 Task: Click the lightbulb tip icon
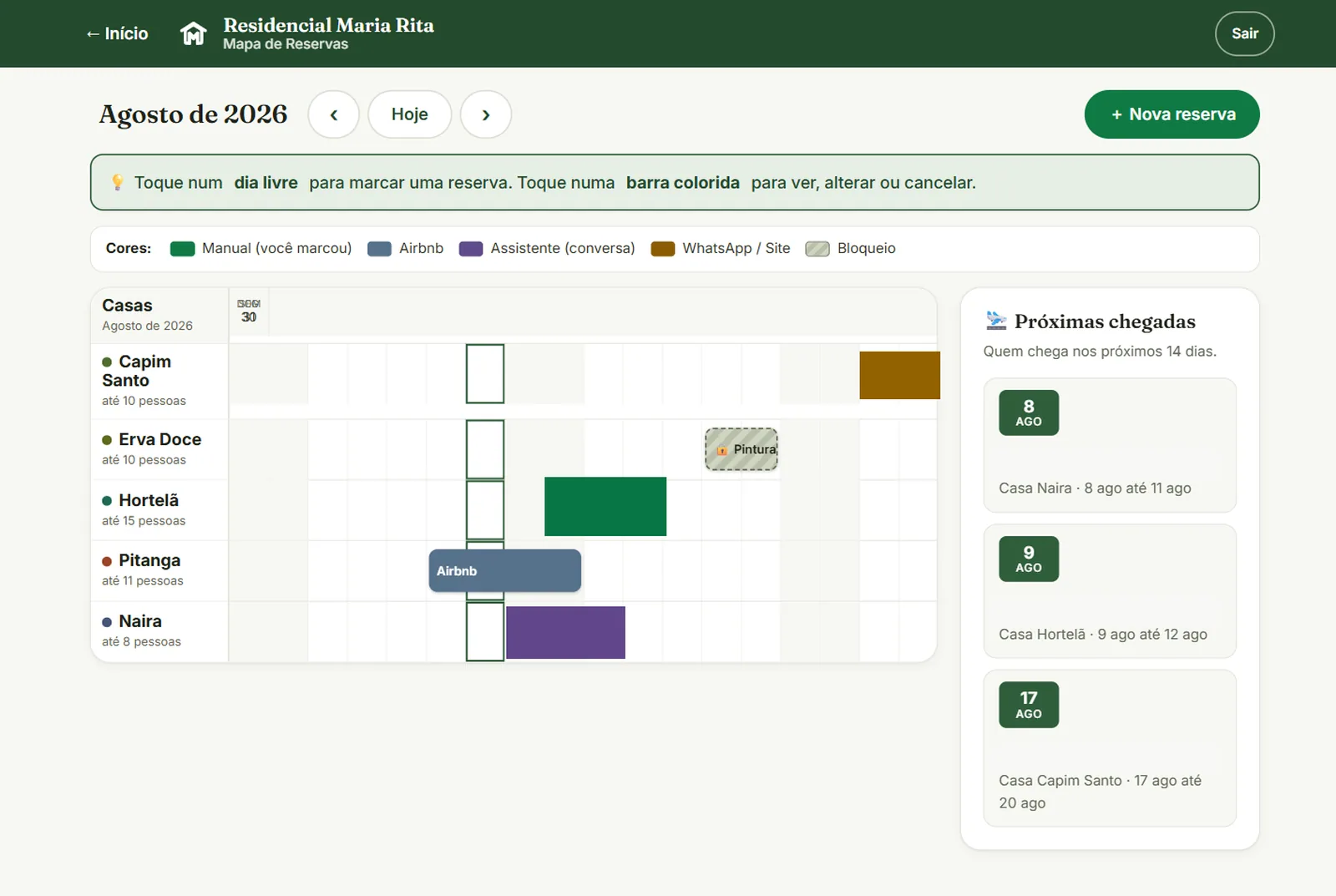pyautogui.click(x=118, y=182)
